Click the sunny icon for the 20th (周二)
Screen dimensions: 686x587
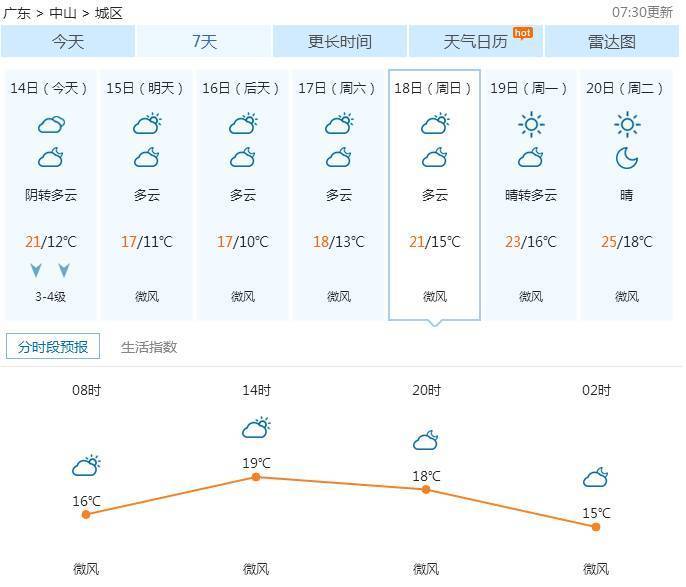point(627,125)
